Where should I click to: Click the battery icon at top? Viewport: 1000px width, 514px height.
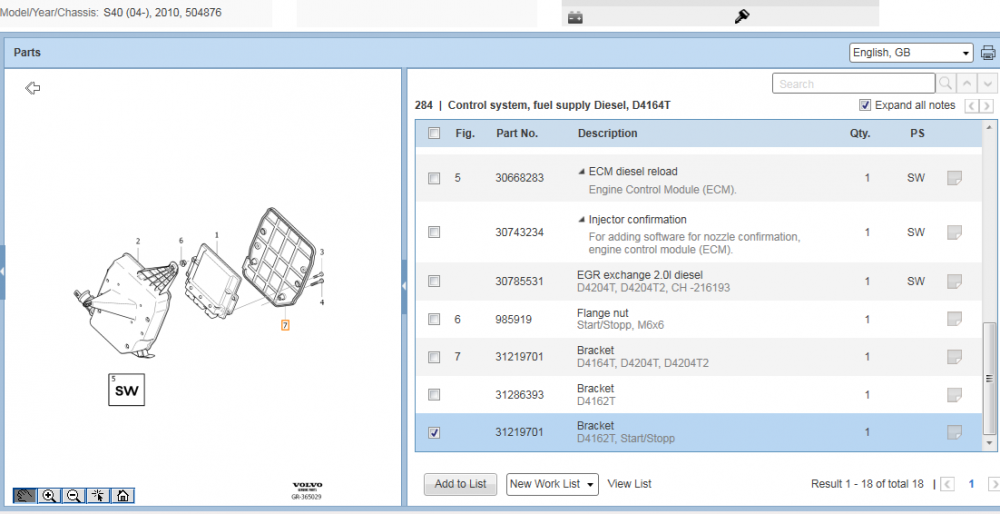click(575, 18)
